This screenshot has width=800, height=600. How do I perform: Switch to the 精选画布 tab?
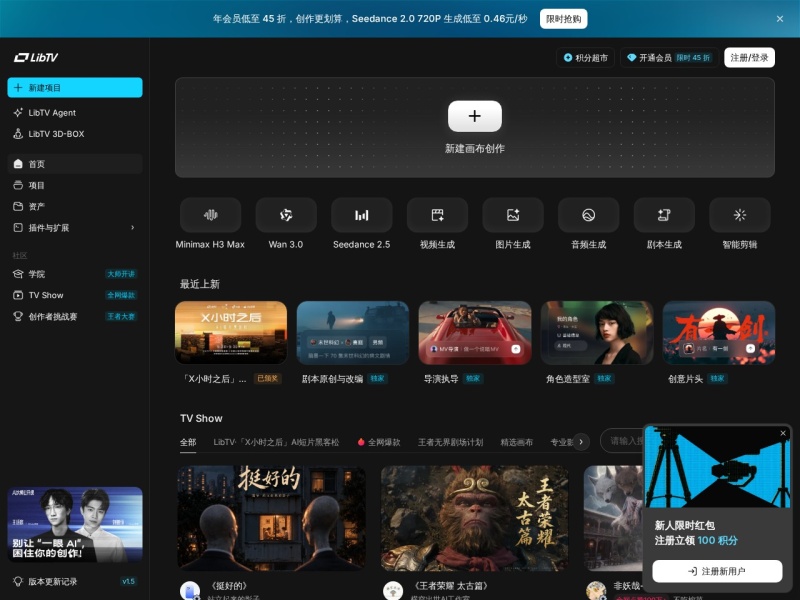tap(516, 442)
